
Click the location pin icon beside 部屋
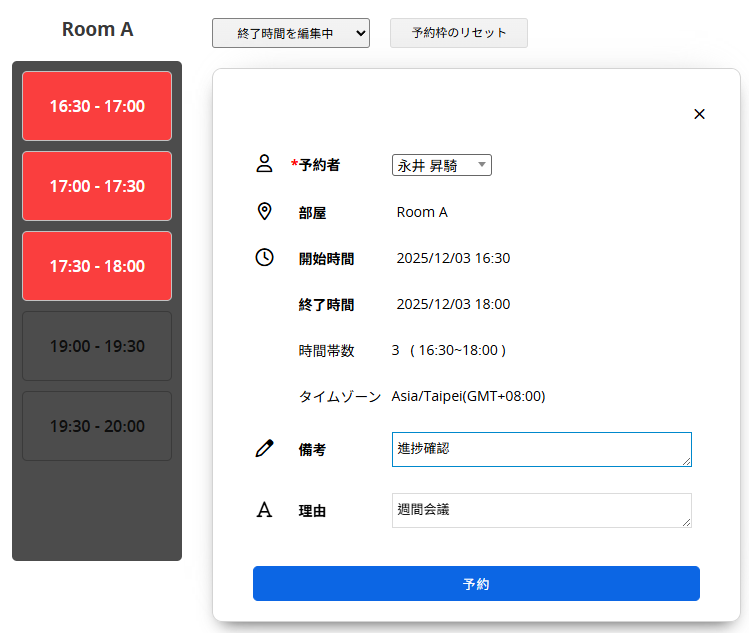coord(264,211)
